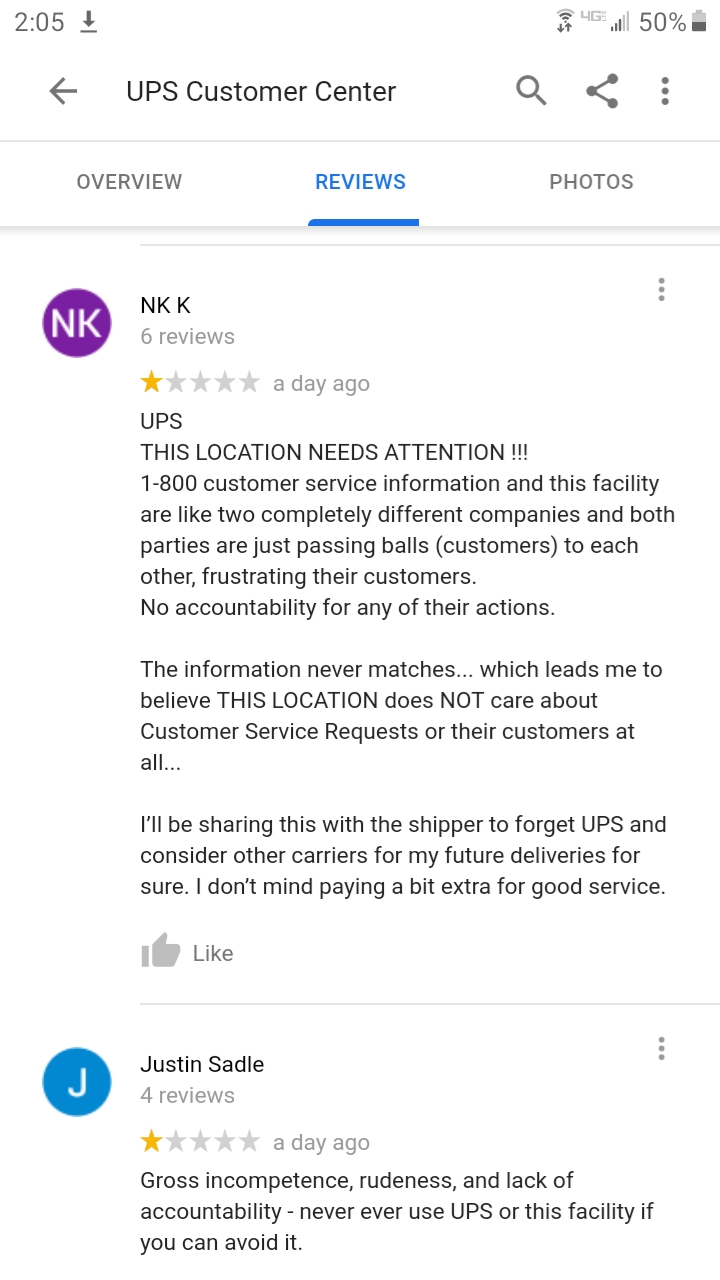Tap Justin Sadle blue J avatar
This screenshot has width=720, height=1280.
(76, 1082)
